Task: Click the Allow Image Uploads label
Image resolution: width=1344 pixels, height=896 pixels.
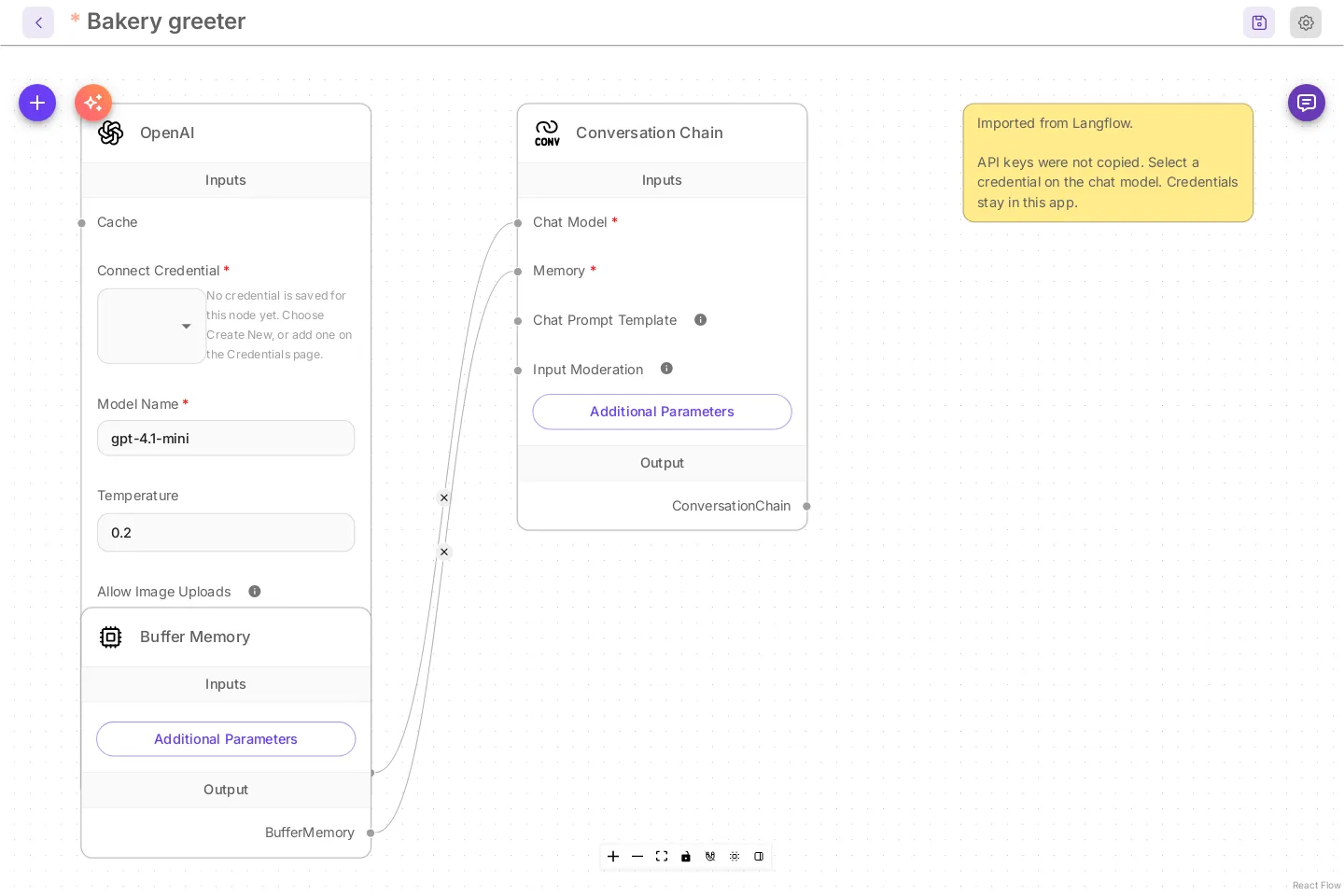Action: [x=164, y=592]
